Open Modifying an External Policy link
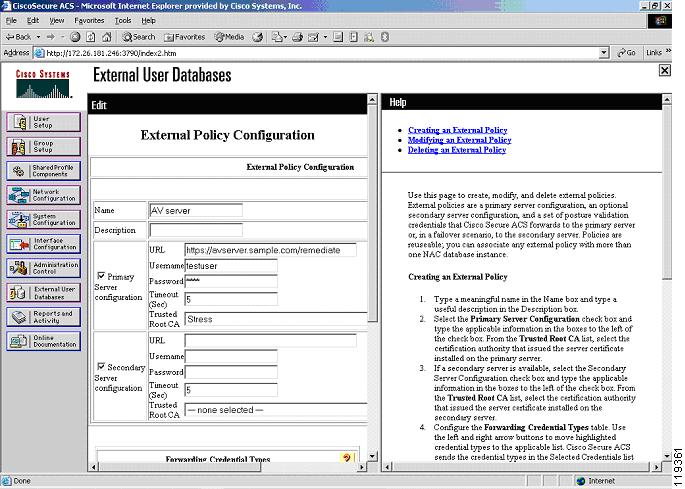Image resolution: width=685 pixels, height=489 pixels. point(460,140)
